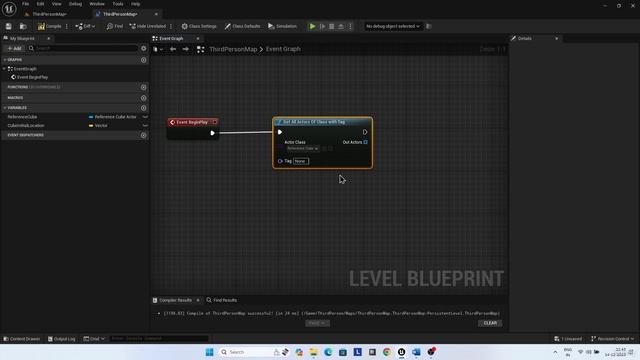Open play mode options three-dot menu
This screenshot has height=360, width=640.
[350, 26]
